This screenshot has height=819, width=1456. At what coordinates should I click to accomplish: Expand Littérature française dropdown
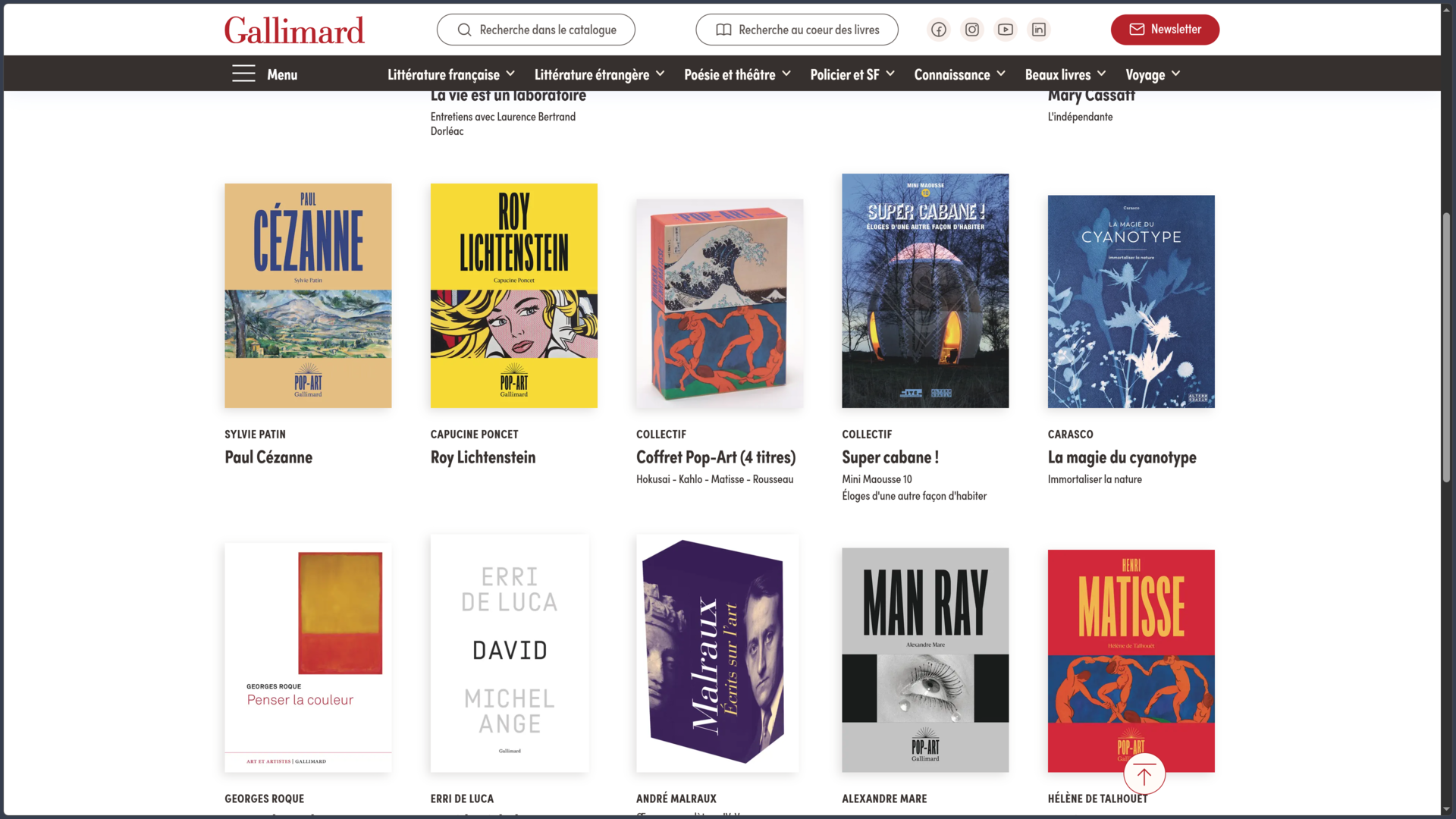(451, 74)
